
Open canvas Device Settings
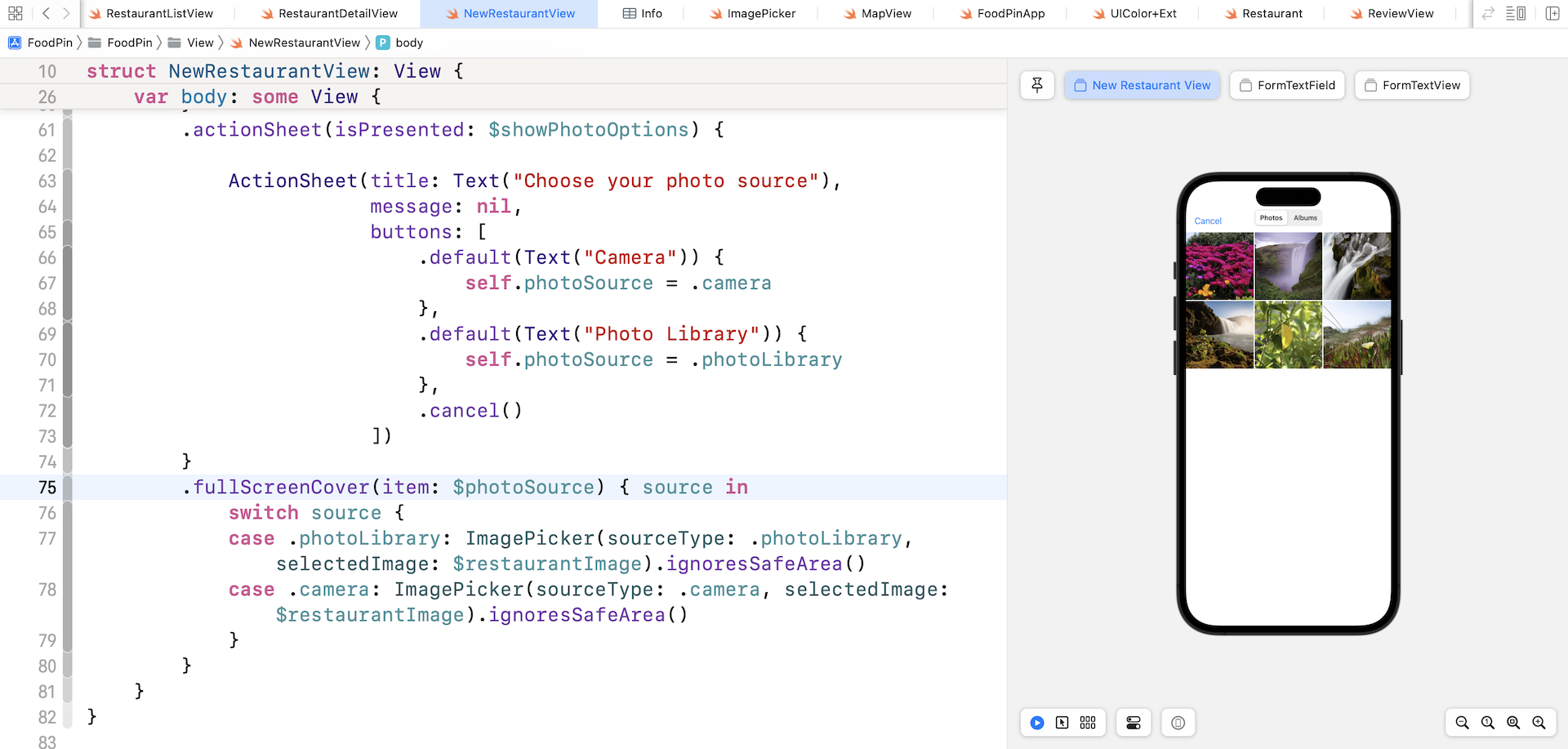(1134, 723)
